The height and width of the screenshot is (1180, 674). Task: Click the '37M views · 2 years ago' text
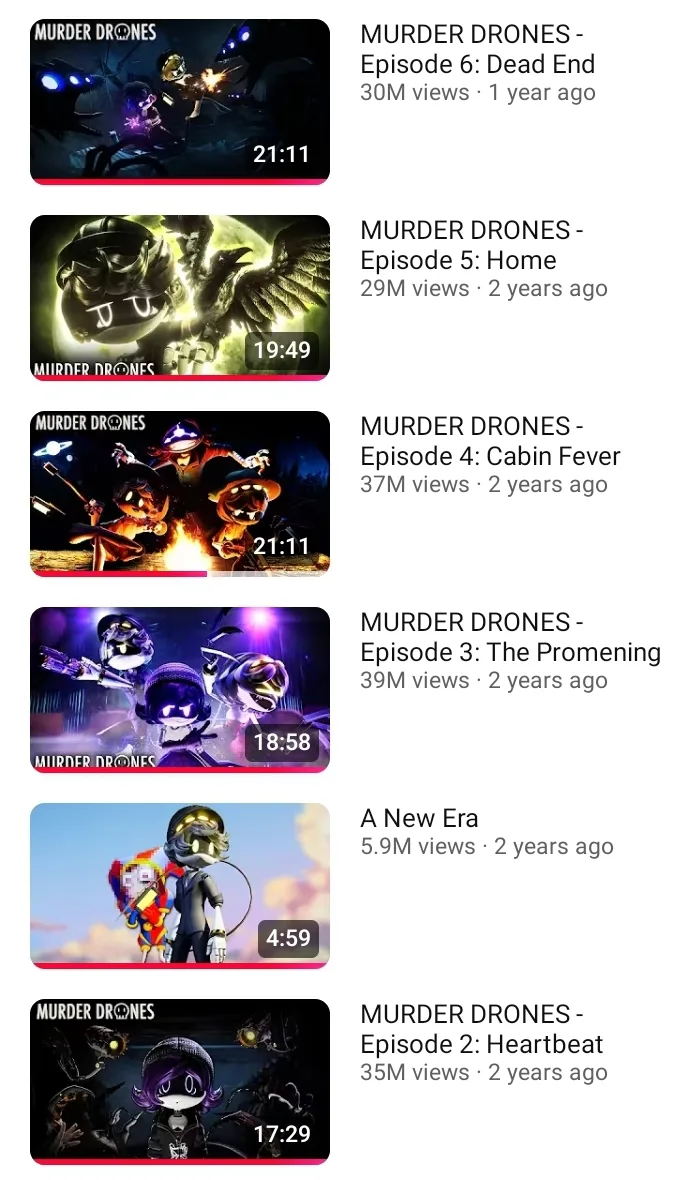point(484,485)
